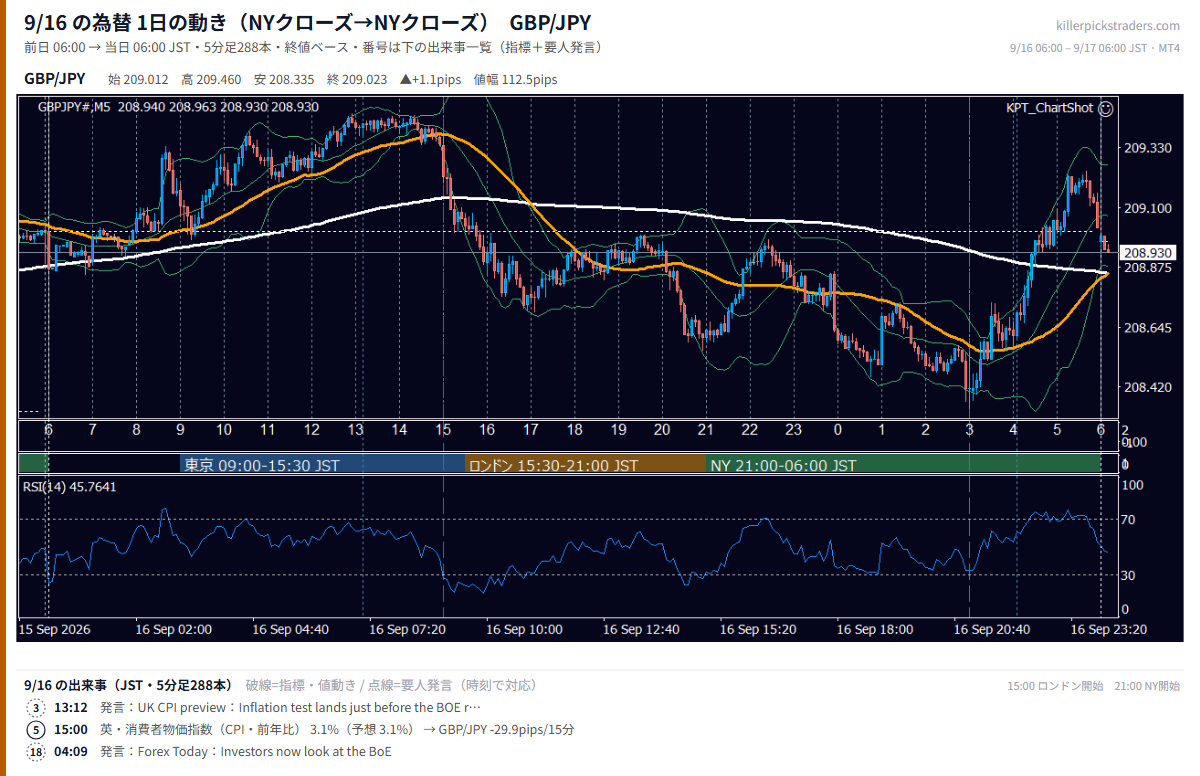The height and width of the screenshot is (776, 1200).
Task: Click the circled number 3 event marker
Action: pyautogui.click(x=37, y=708)
